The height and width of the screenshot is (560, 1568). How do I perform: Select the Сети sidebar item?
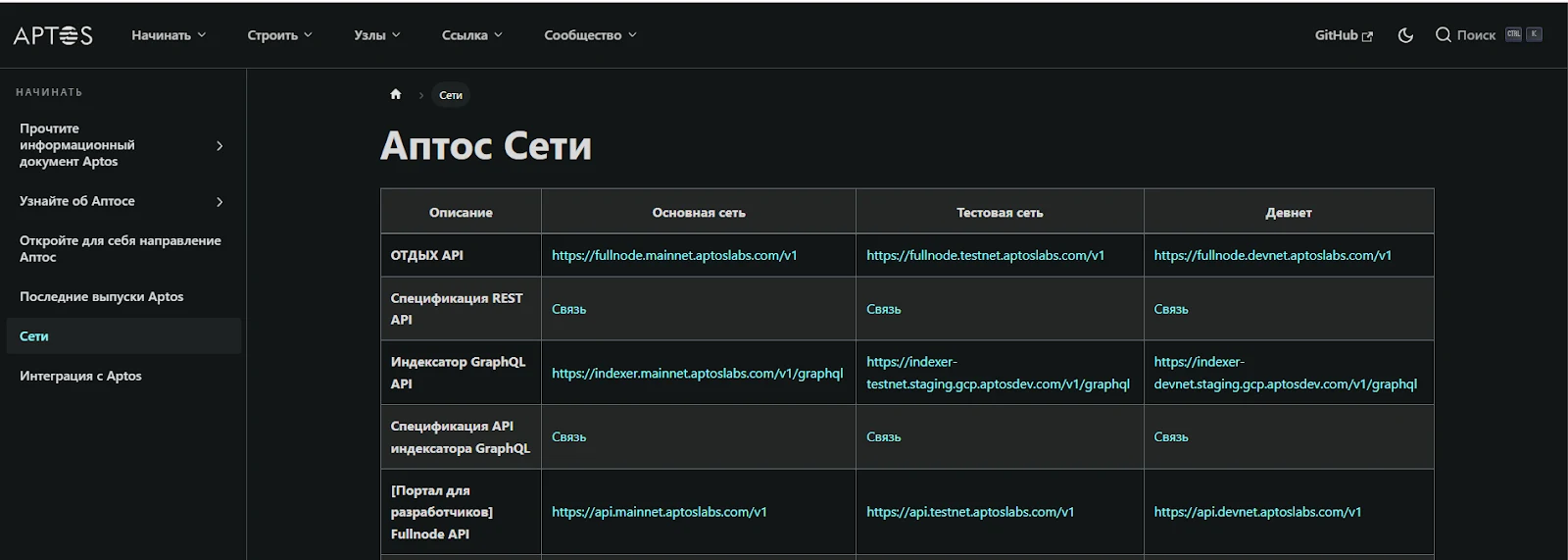coord(123,335)
